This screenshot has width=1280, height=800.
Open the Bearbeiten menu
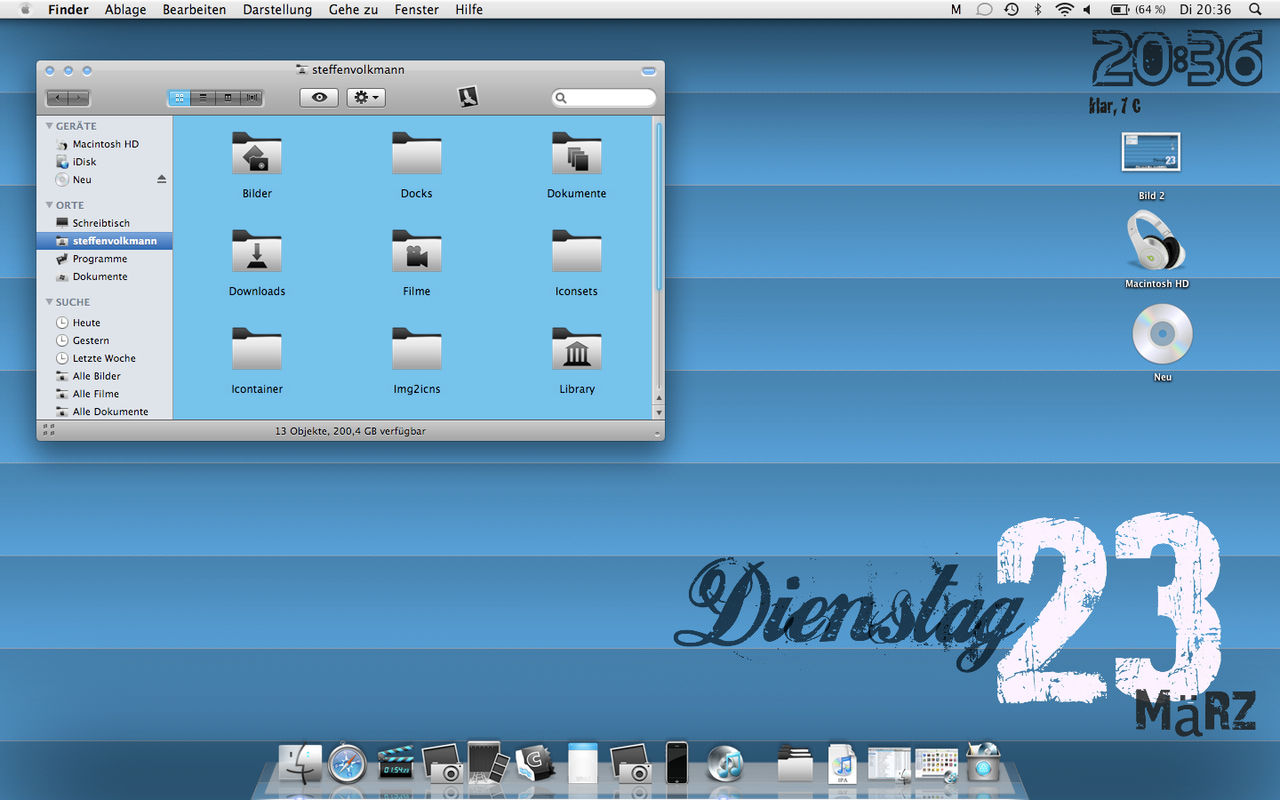[x=194, y=9]
